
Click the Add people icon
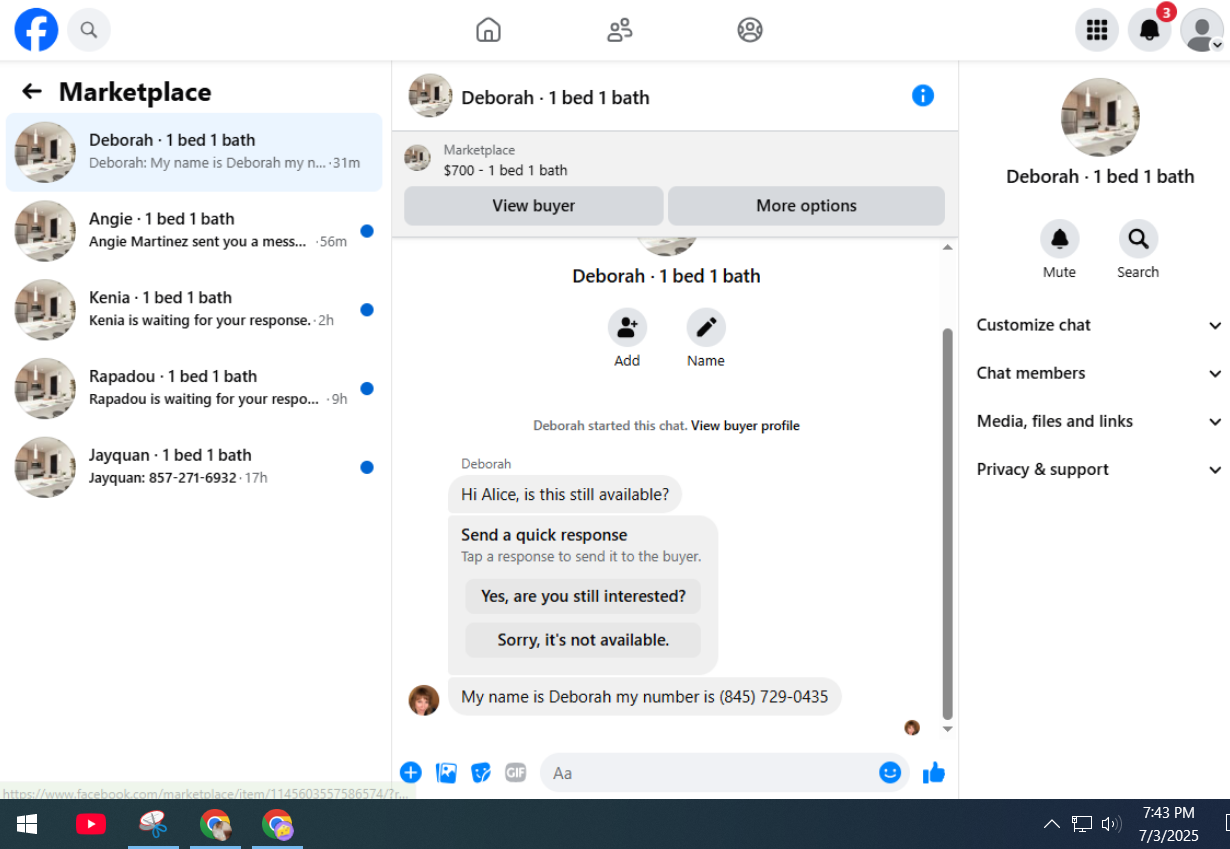[x=627, y=327]
